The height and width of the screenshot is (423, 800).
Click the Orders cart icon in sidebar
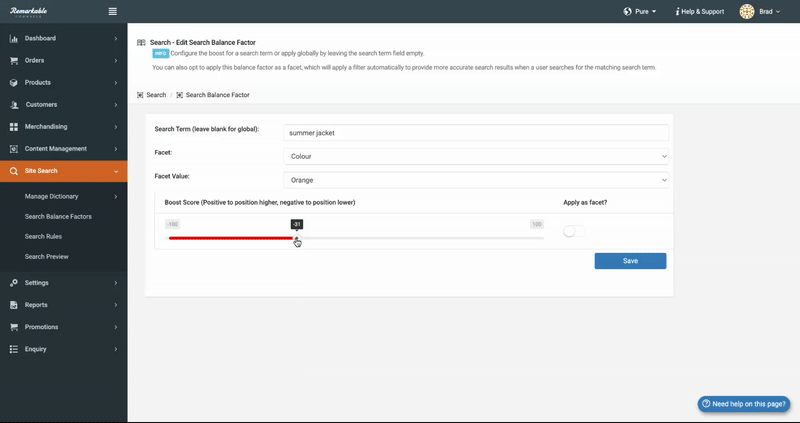point(14,61)
